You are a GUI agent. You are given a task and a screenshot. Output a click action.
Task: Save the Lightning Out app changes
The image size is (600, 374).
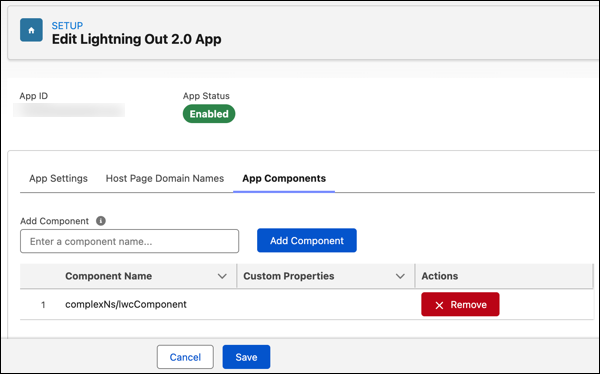pyautogui.click(x=246, y=357)
